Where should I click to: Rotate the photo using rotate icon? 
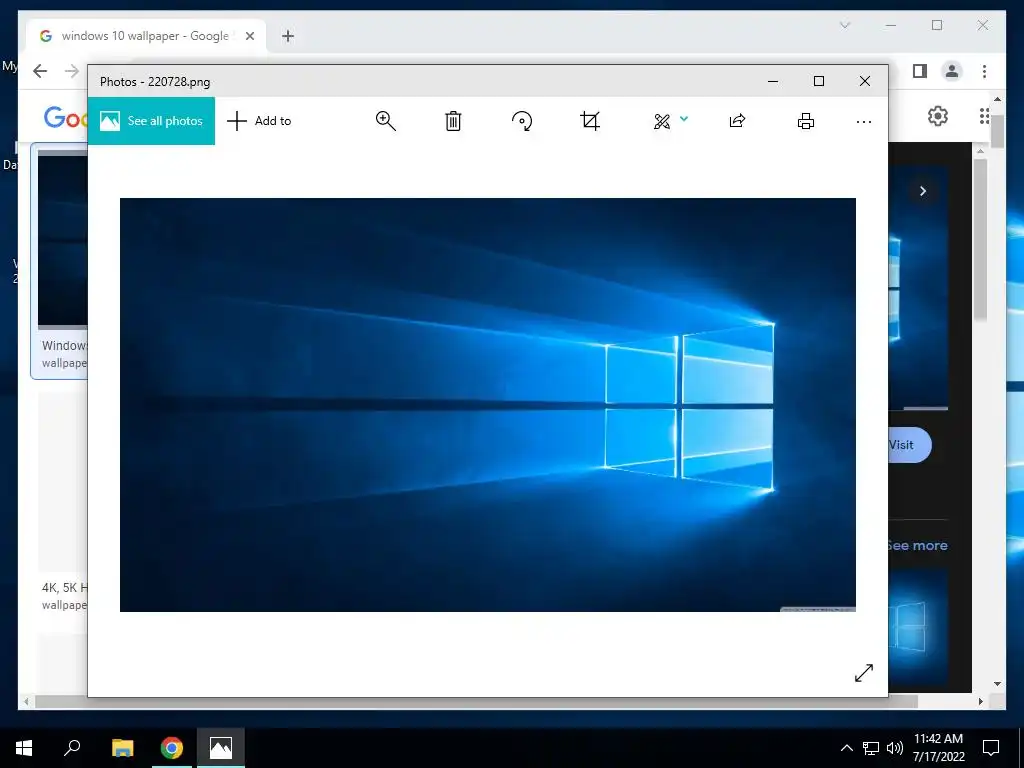tap(522, 121)
